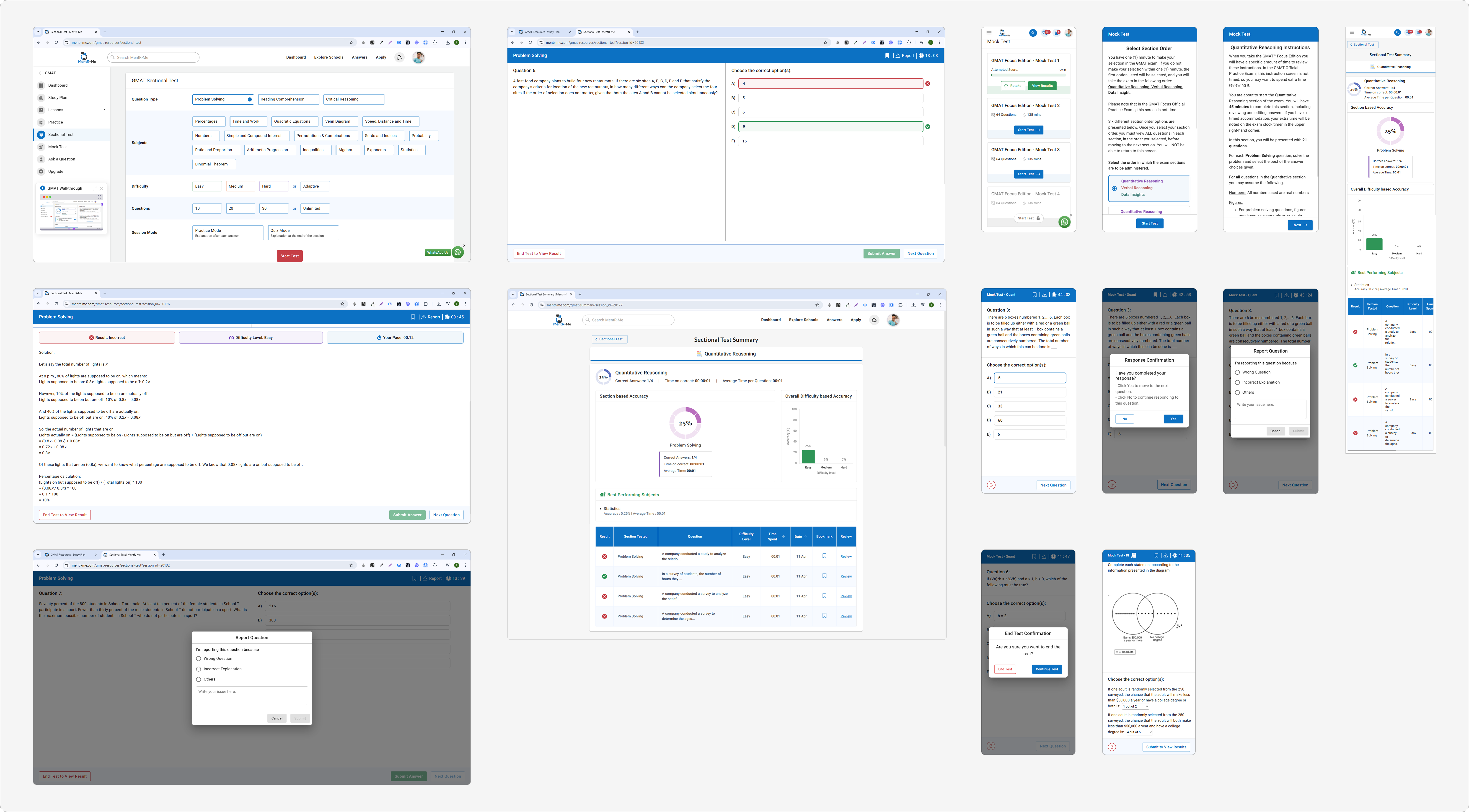Open Practice in the GMAT sidebar
Viewport: 1469px width, 812px height.
tap(55, 122)
